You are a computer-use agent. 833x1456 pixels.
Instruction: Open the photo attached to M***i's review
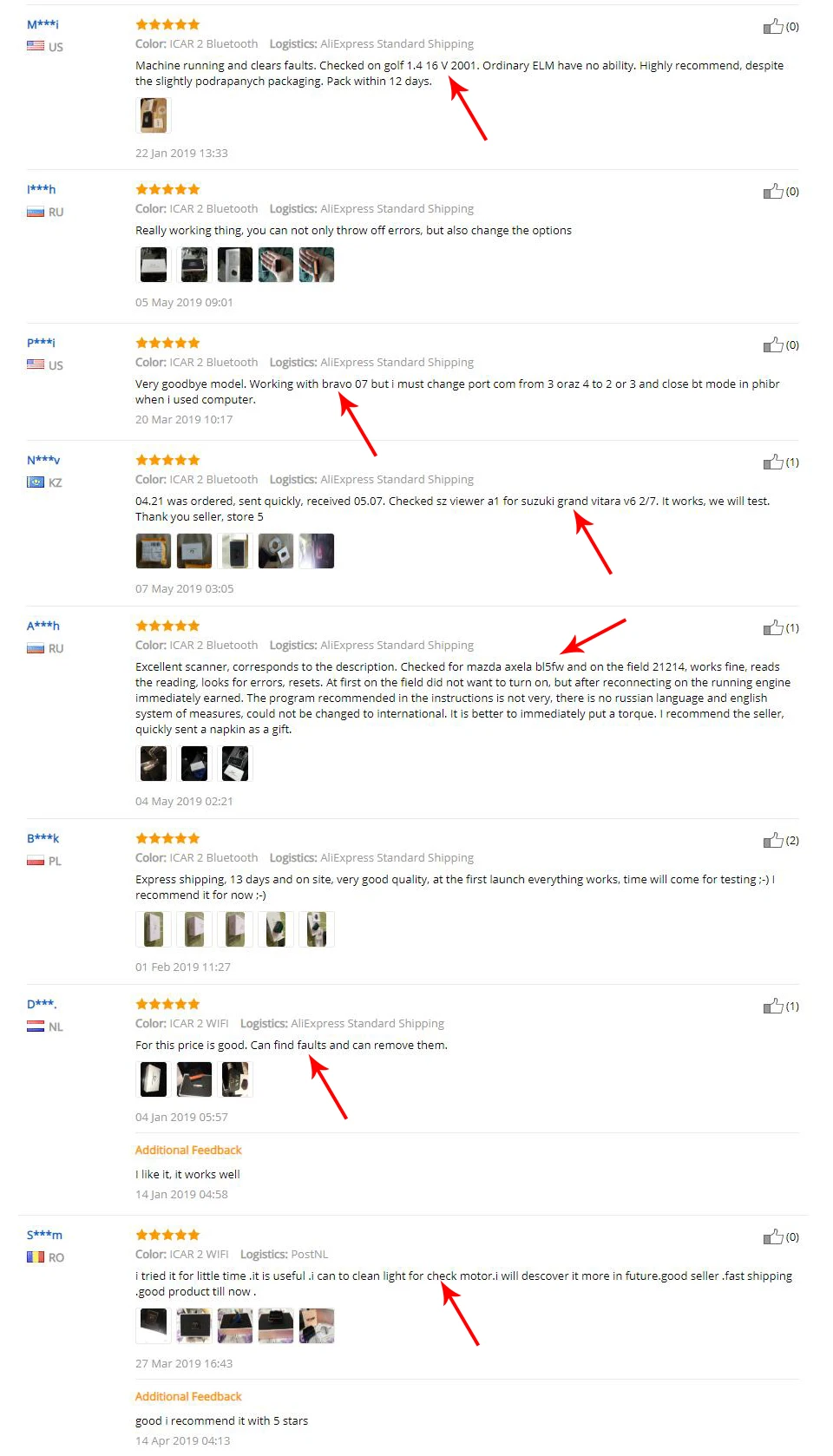coord(154,115)
